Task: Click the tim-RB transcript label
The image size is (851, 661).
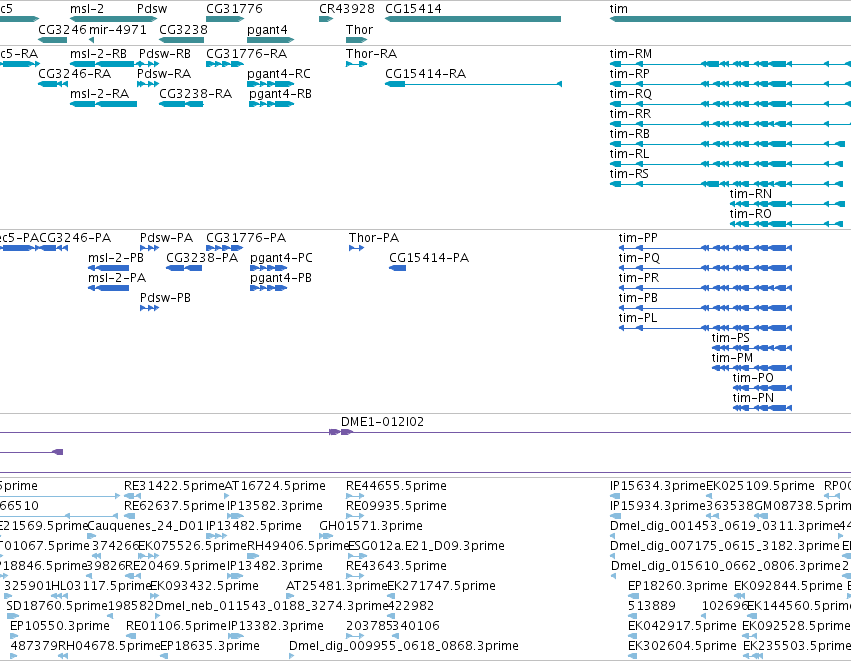Action: tap(630, 134)
